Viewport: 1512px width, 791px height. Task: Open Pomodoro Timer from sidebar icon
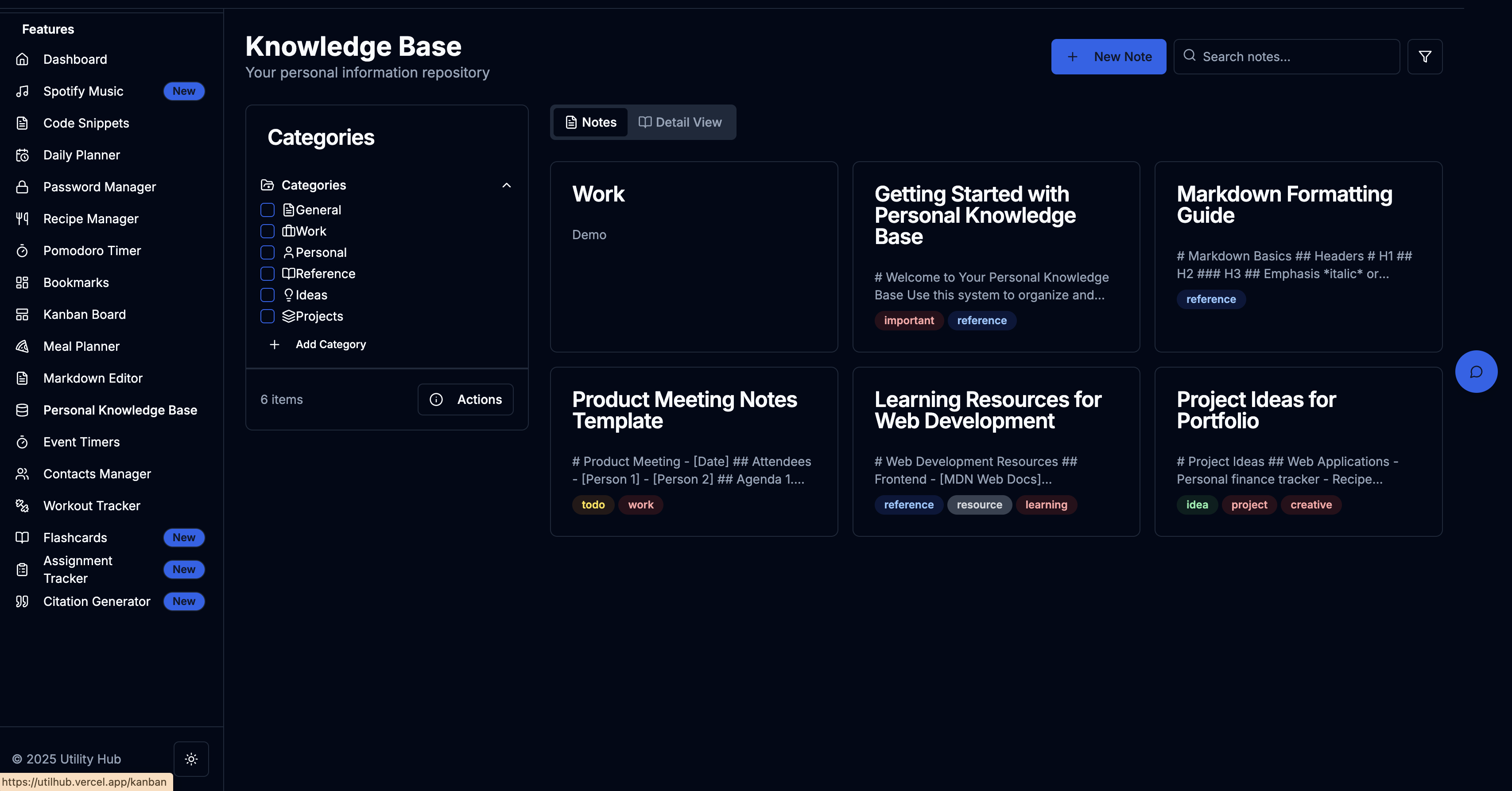coord(22,251)
